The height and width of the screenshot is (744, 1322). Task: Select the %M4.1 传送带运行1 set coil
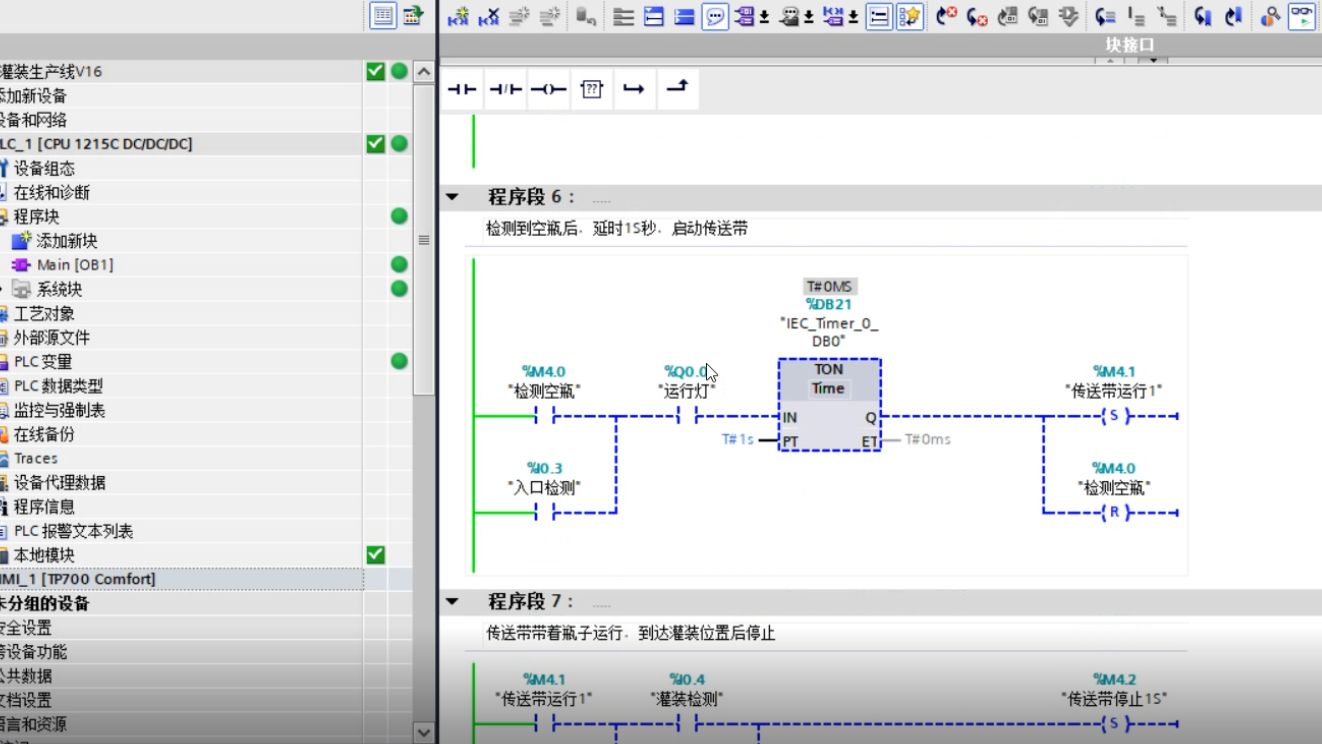(1114, 416)
